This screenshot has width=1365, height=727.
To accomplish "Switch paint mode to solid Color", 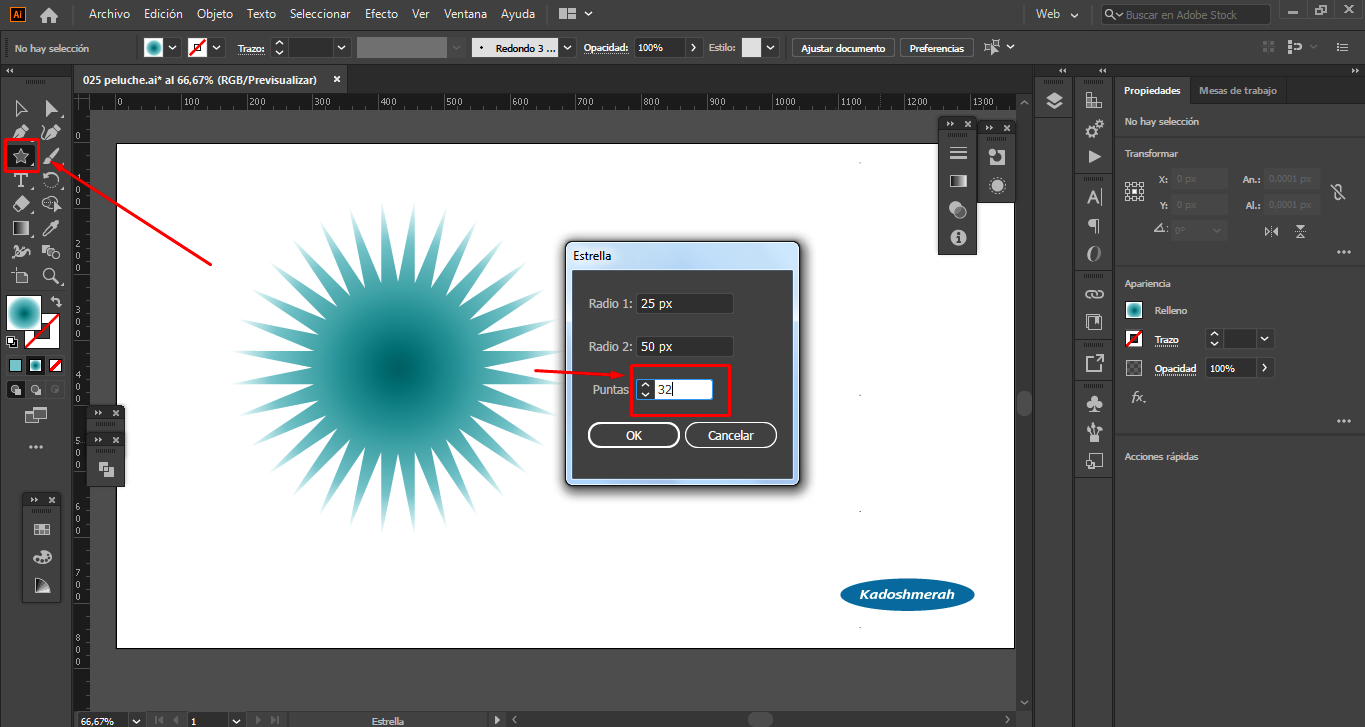I will (x=15, y=365).
